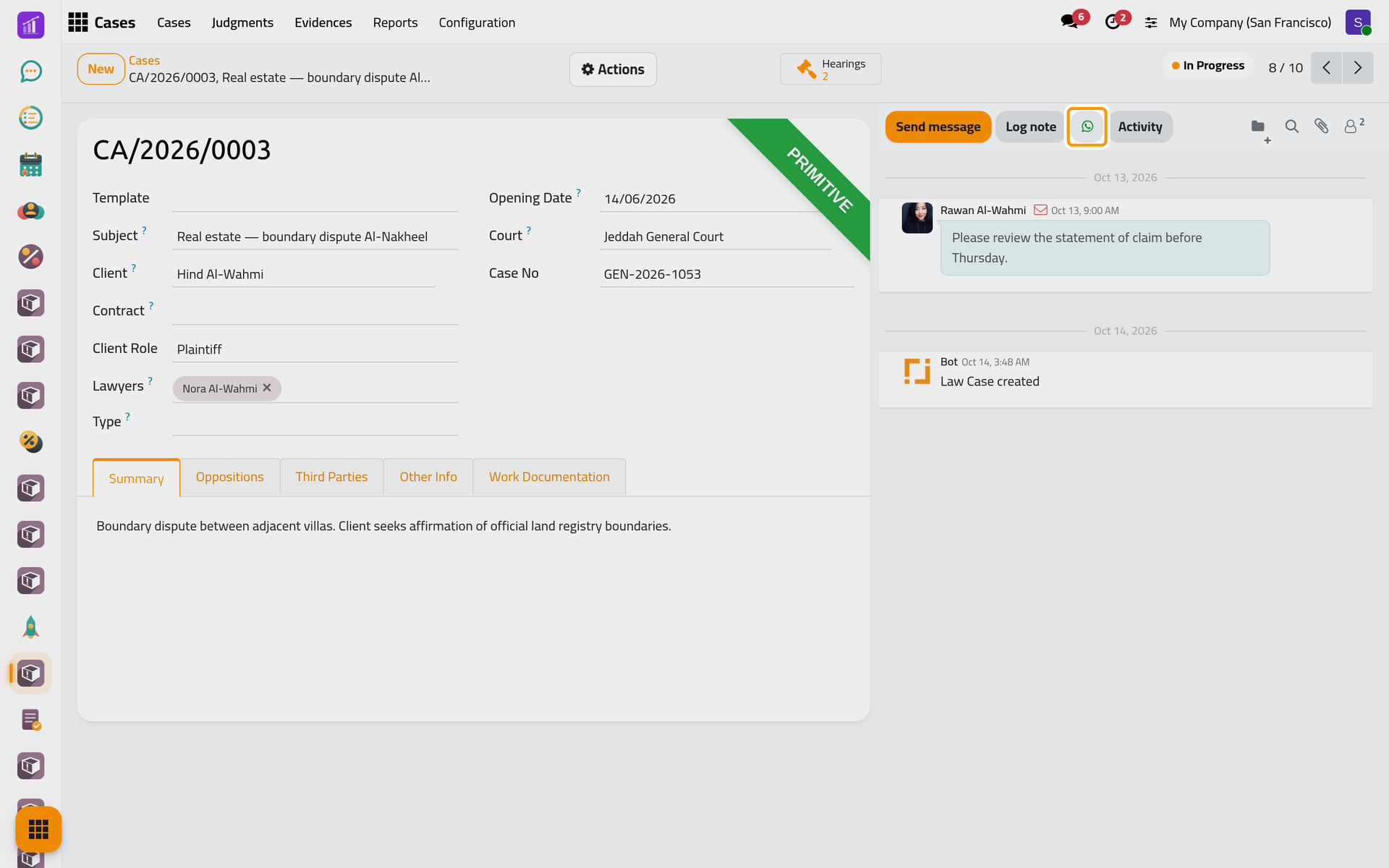Click the attachments paperclip icon

tap(1322, 127)
